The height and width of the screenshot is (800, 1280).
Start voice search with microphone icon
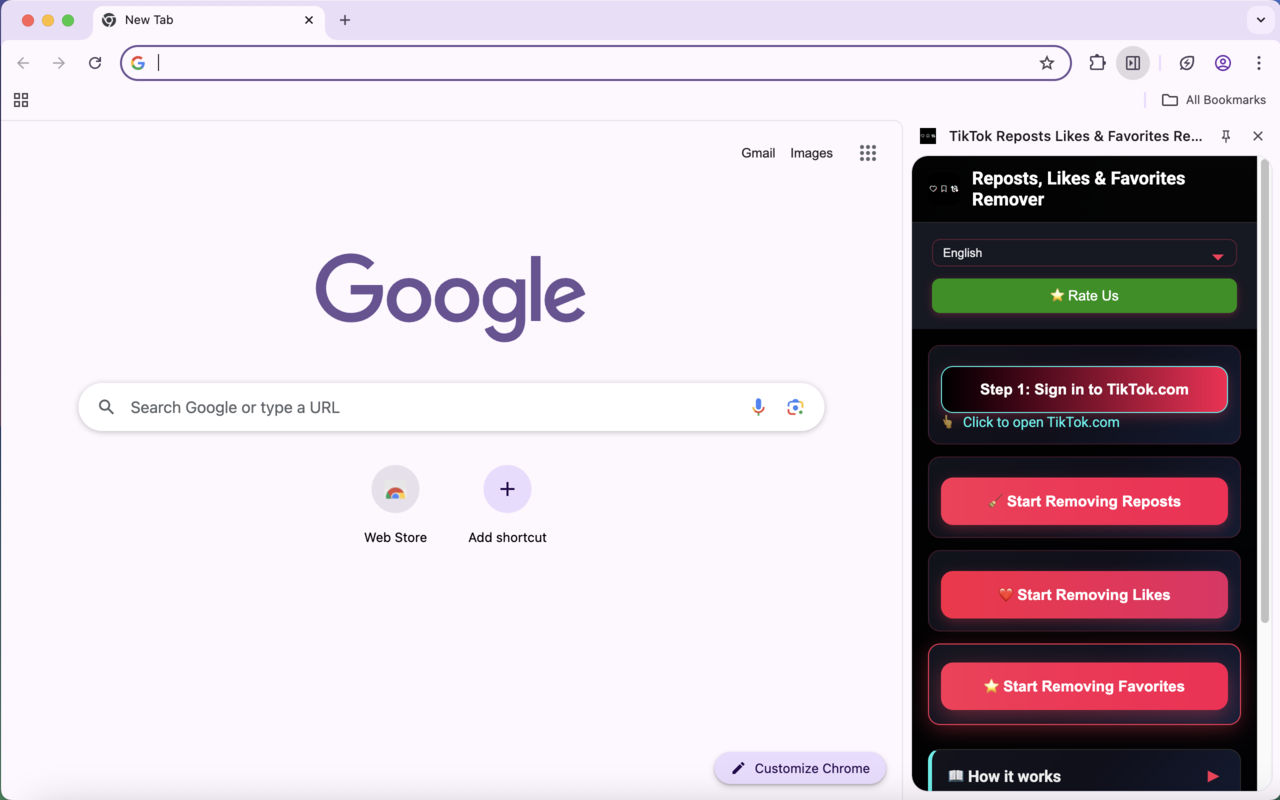(758, 407)
